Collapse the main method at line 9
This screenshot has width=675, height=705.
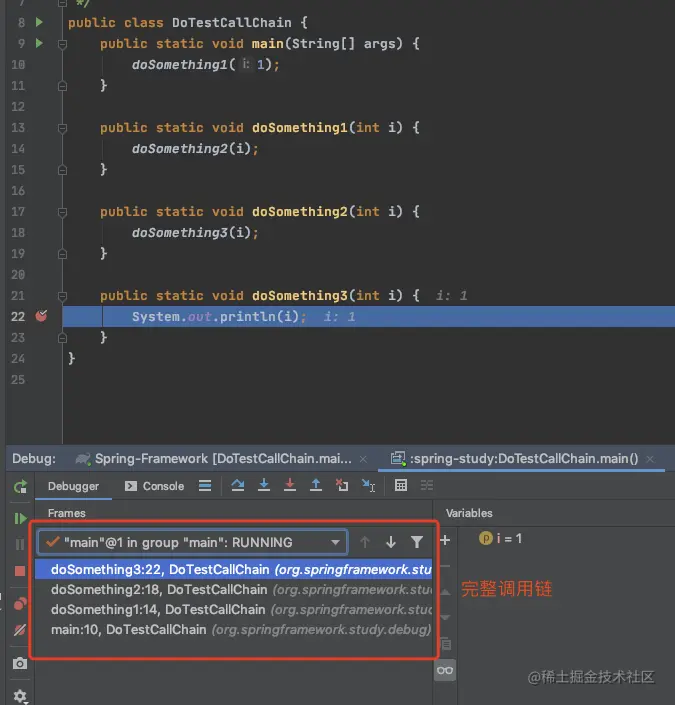63,44
